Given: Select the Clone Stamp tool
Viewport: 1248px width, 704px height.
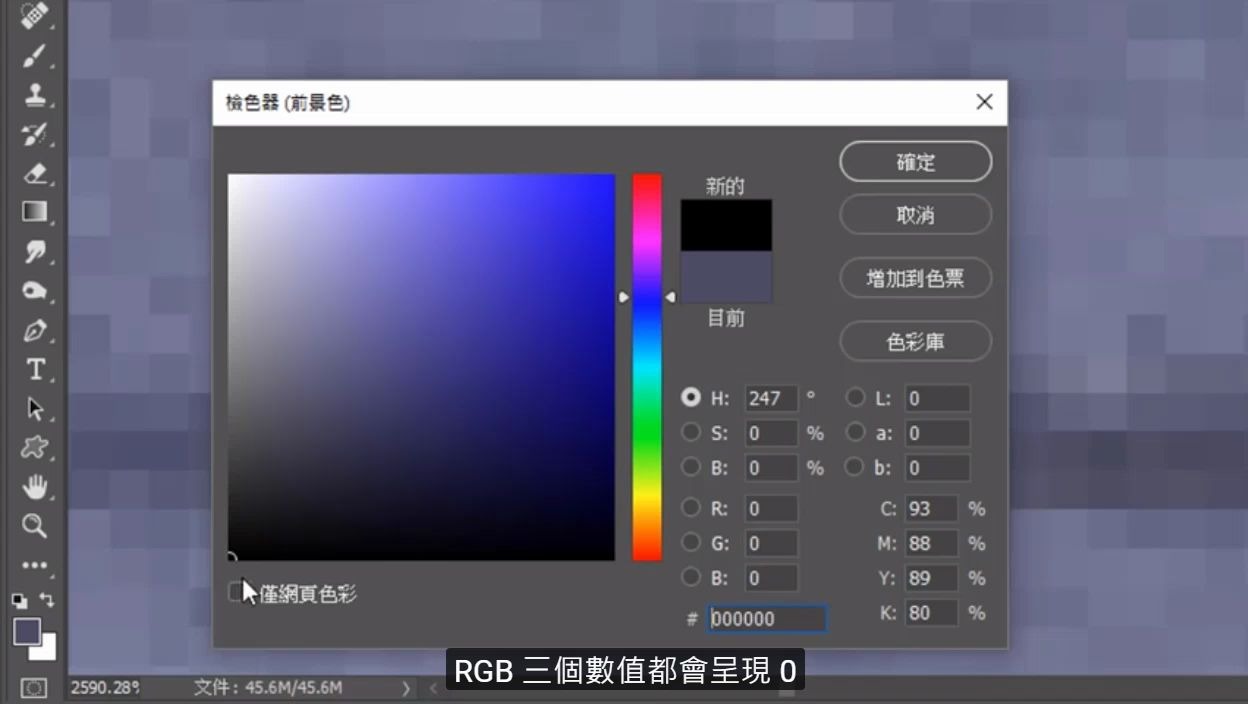Looking at the screenshot, I should point(33,95).
